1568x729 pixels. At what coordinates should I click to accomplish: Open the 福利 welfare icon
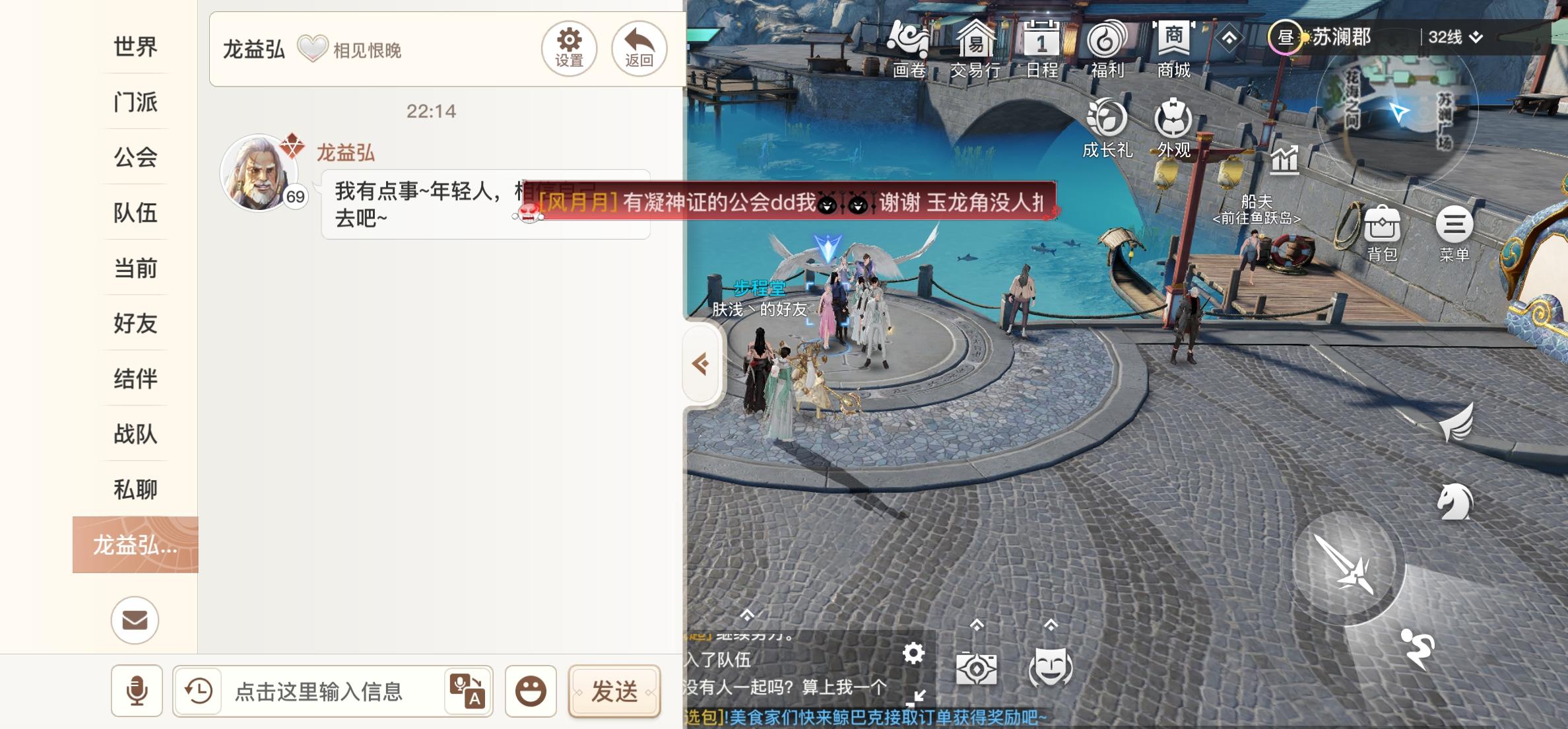click(x=1107, y=48)
